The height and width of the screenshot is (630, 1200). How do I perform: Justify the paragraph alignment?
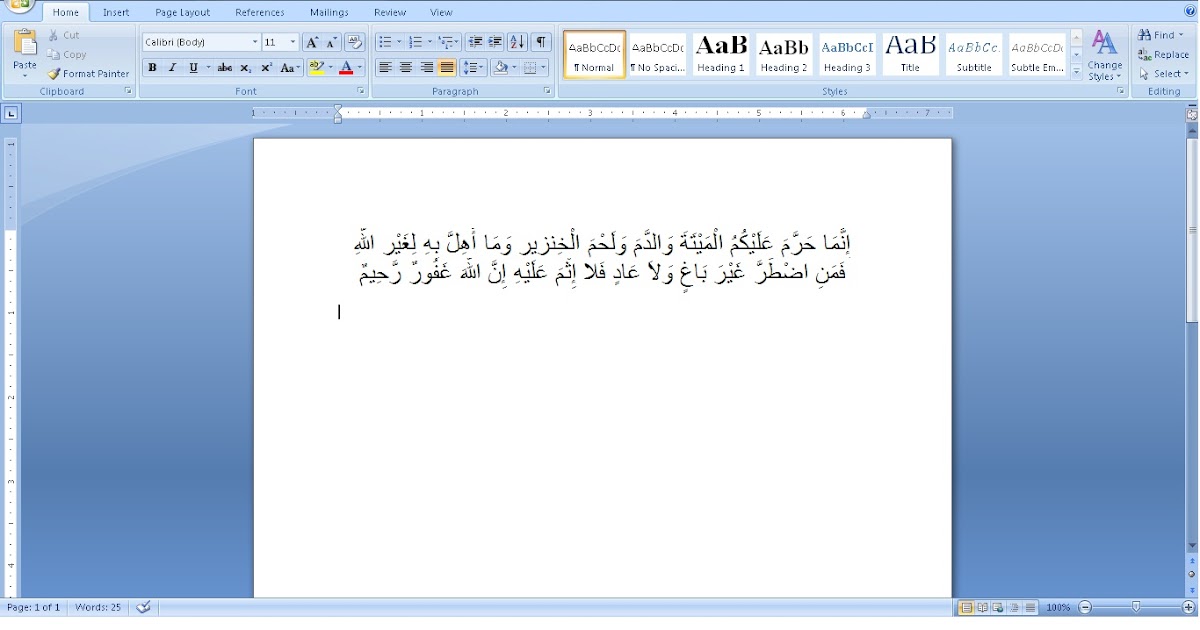[444, 68]
